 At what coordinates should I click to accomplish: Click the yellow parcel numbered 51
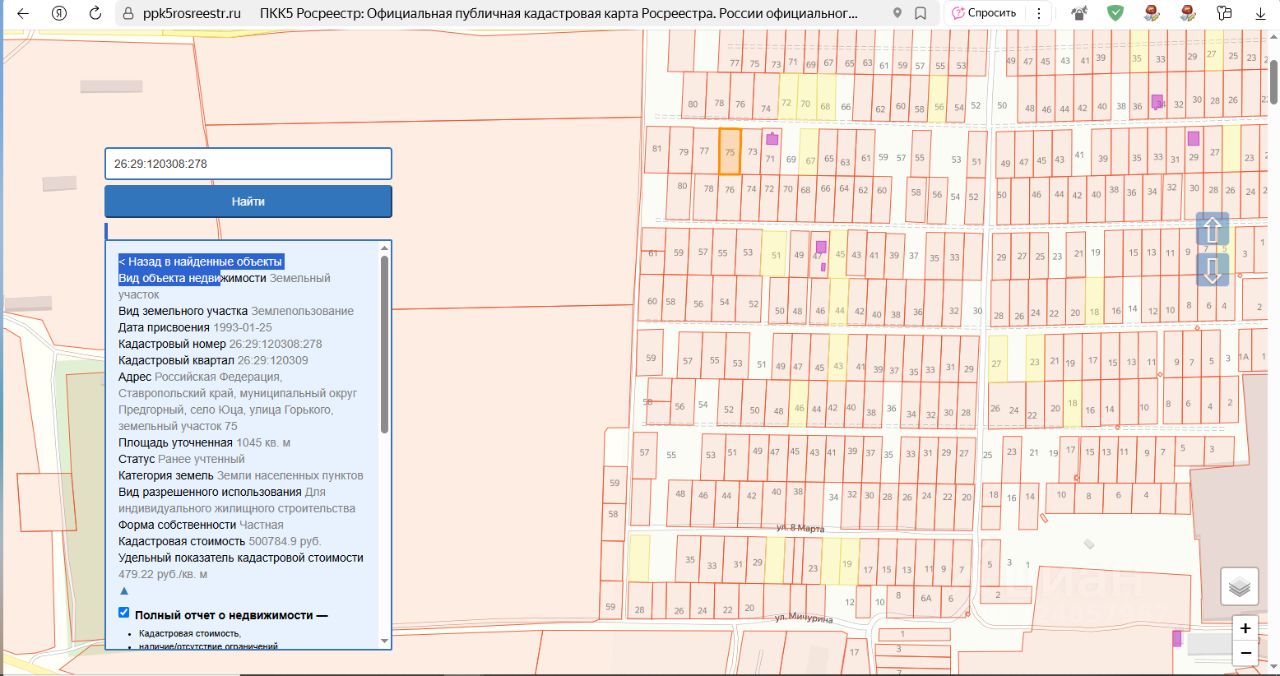coord(773,254)
